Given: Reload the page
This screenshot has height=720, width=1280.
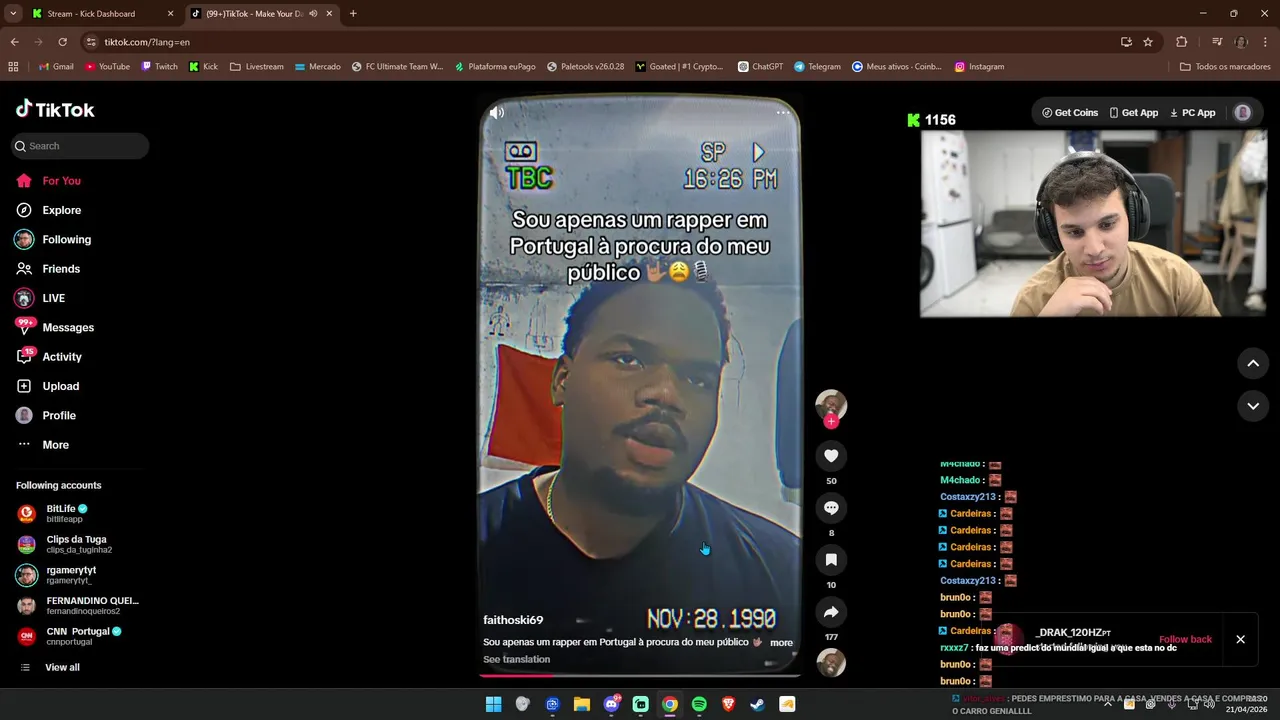Looking at the screenshot, I should [x=62, y=42].
